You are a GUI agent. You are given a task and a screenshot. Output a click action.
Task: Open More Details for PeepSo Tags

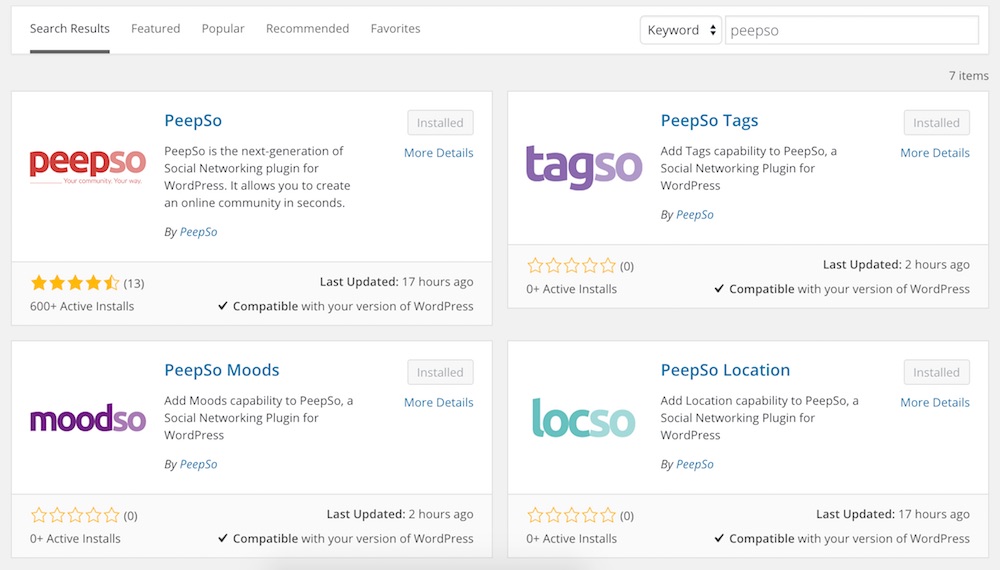point(935,153)
